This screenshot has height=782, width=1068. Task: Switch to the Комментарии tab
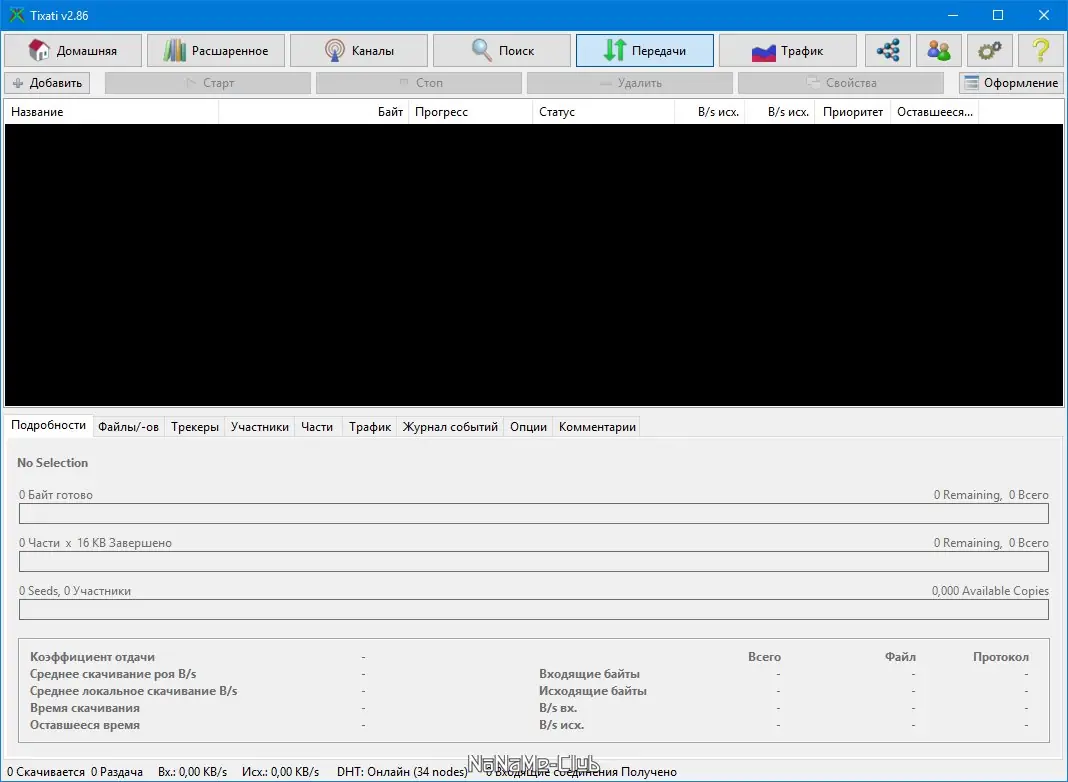pos(597,427)
